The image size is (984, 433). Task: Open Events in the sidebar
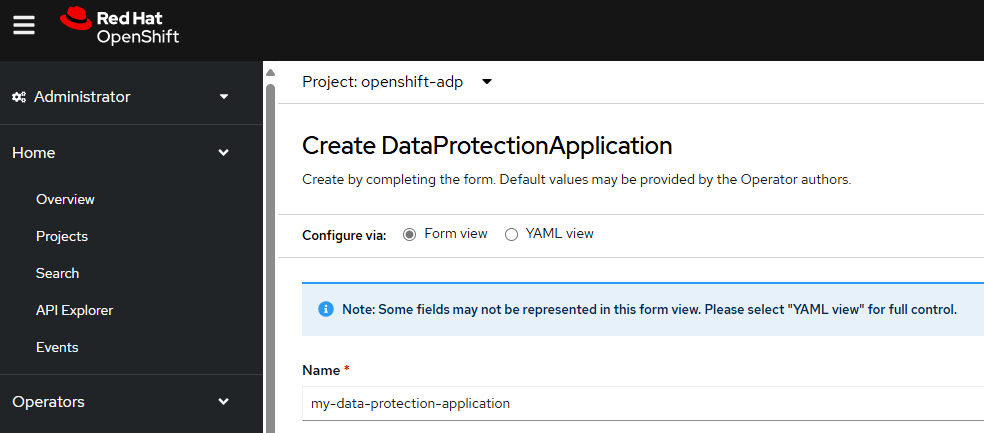pyautogui.click(x=57, y=348)
